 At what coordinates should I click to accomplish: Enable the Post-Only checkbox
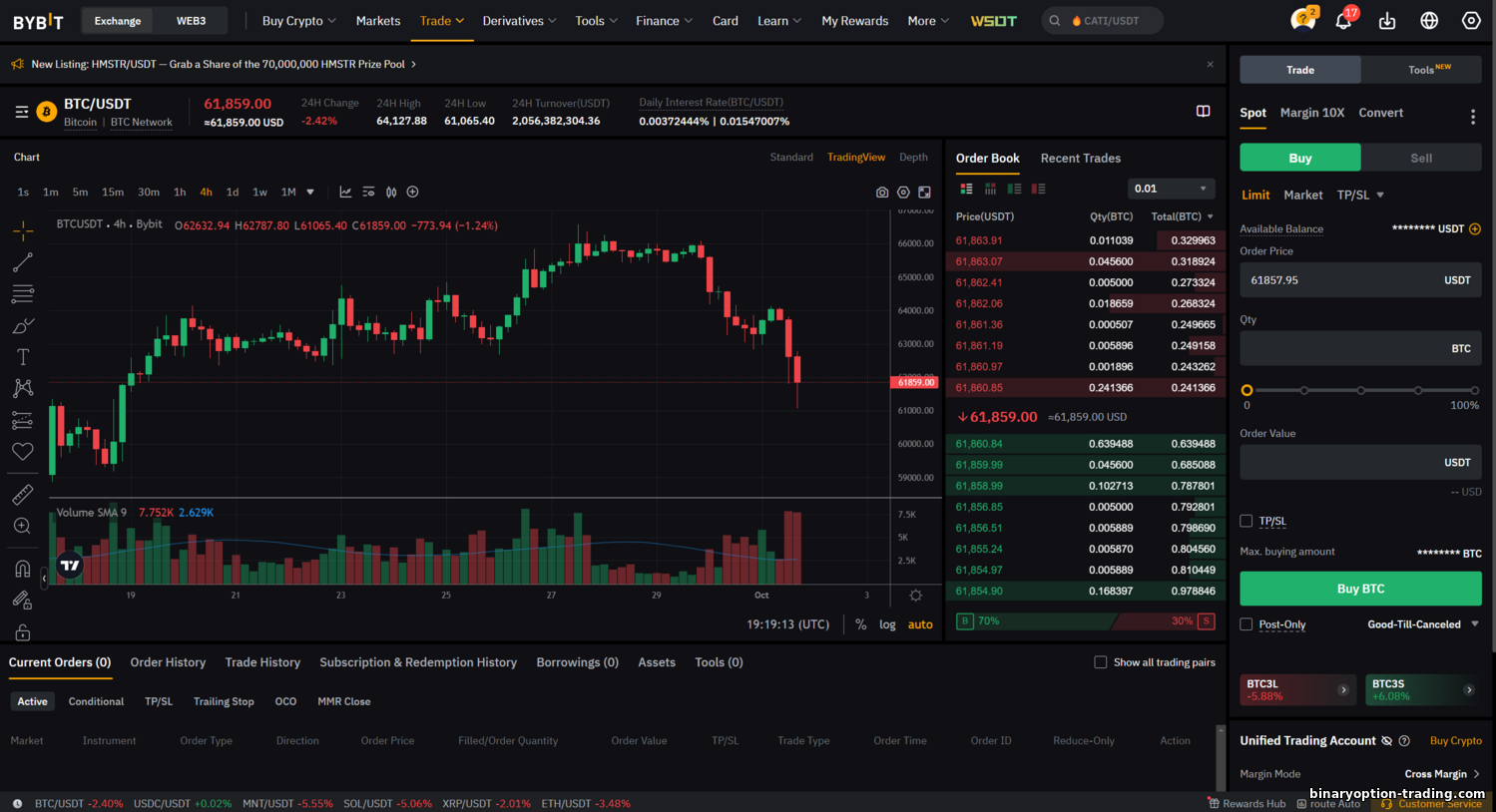pyautogui.click(x=1246, y=624)
